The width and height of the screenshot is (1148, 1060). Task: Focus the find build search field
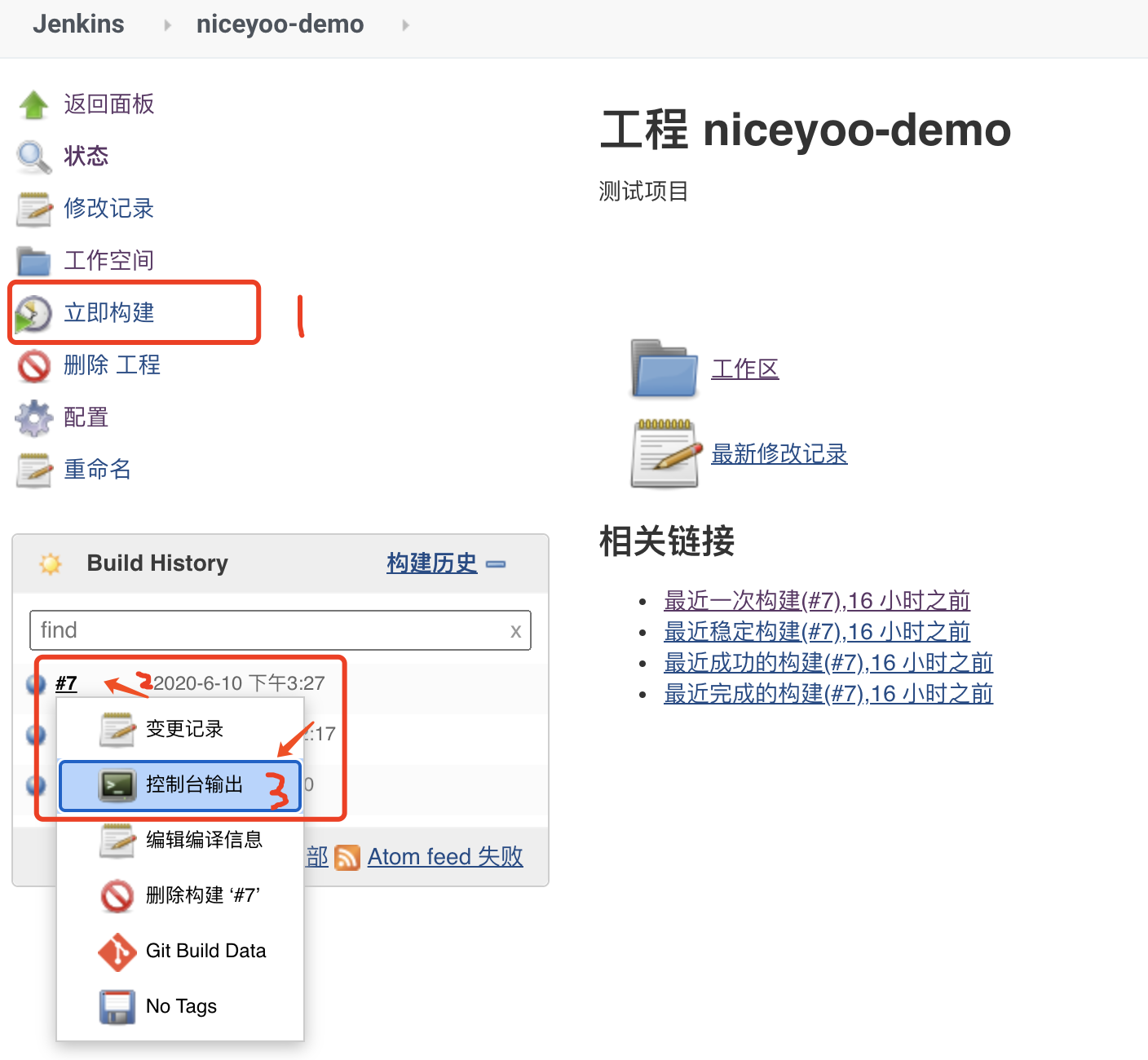[280, 630]
